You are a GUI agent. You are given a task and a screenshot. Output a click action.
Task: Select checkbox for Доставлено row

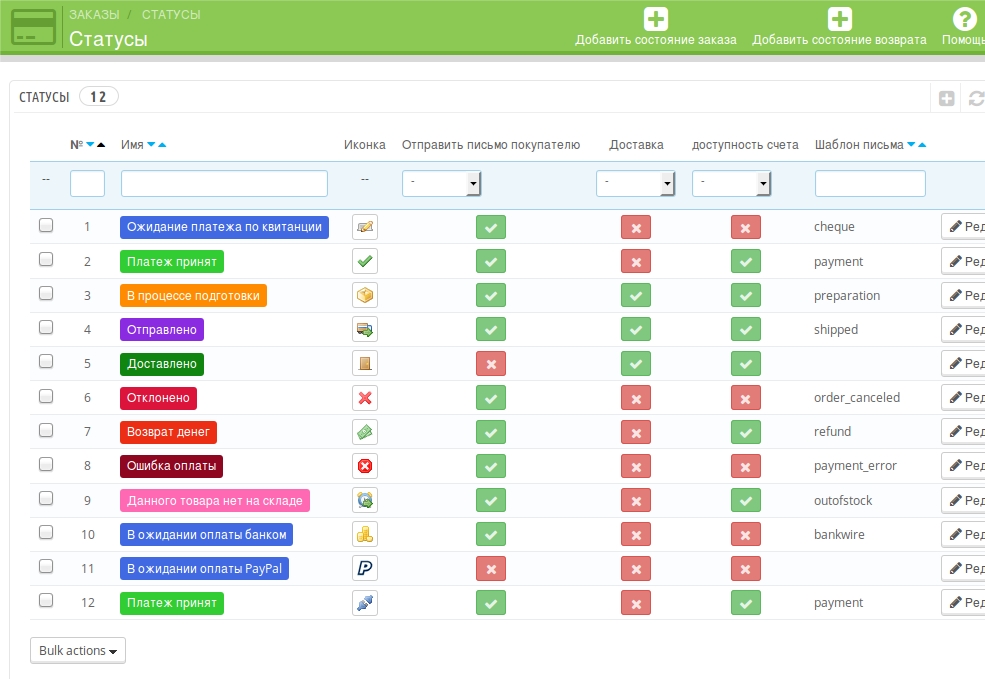point(46,361)
